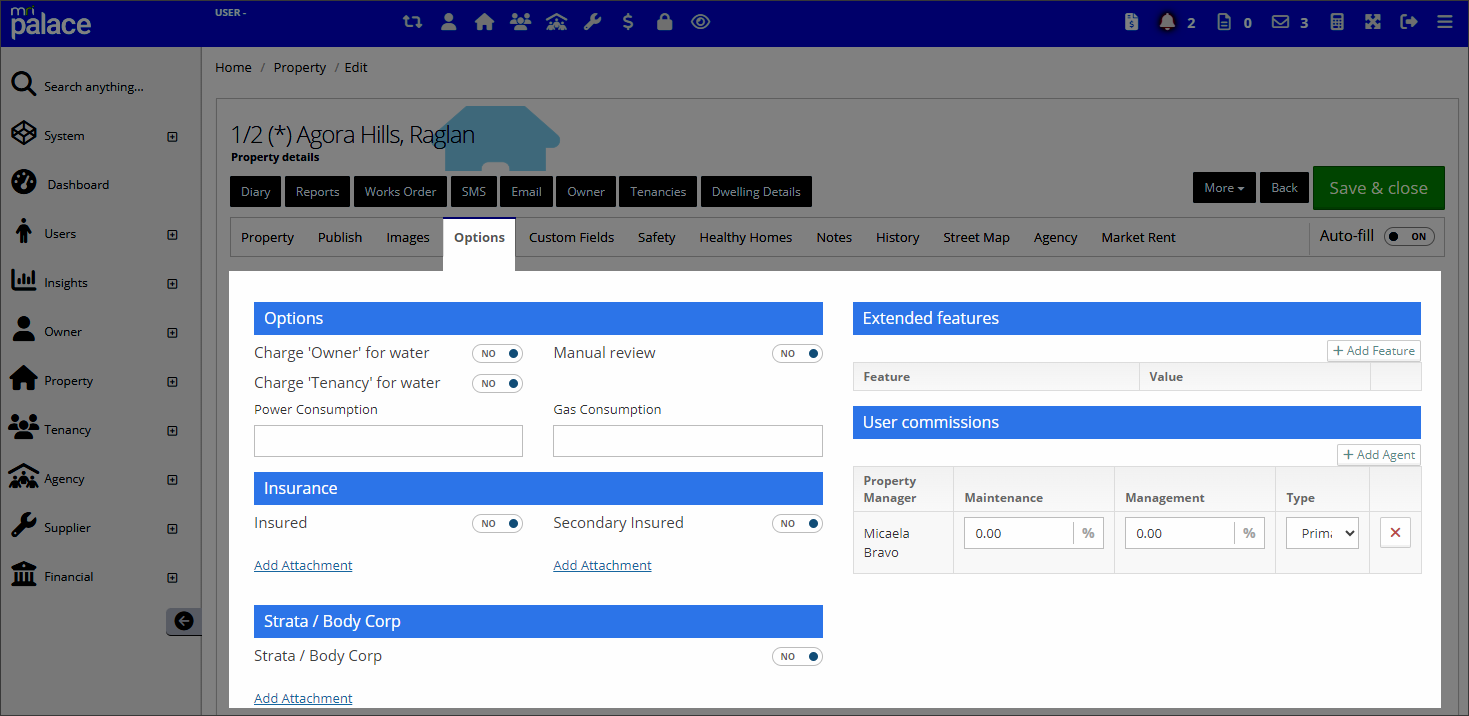Click the logout arrow icon
Viewport: 1469px width, 716px height.
coord(1409,22)
